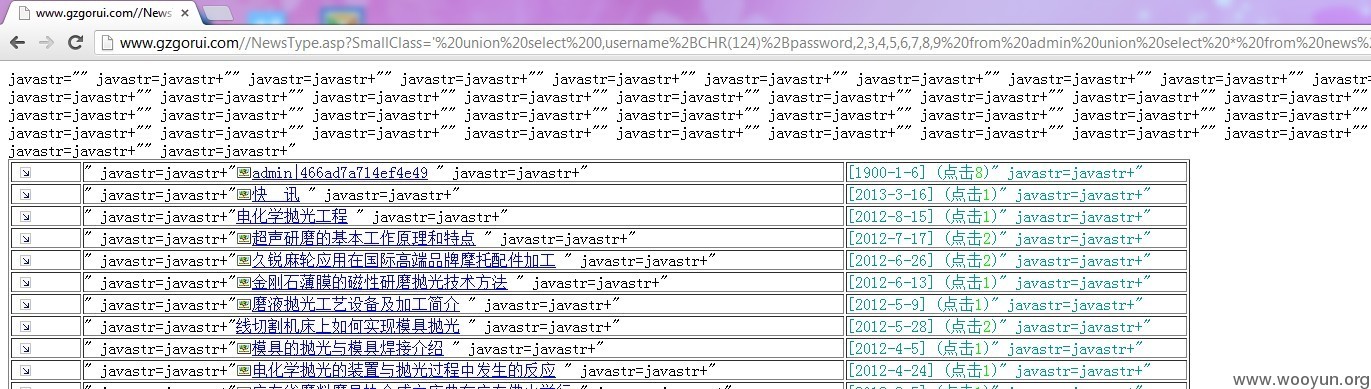This screenshot has height=389, width=1371.
Task: Click the small image icon before 快 讯
Action: (x=244, y=195)
